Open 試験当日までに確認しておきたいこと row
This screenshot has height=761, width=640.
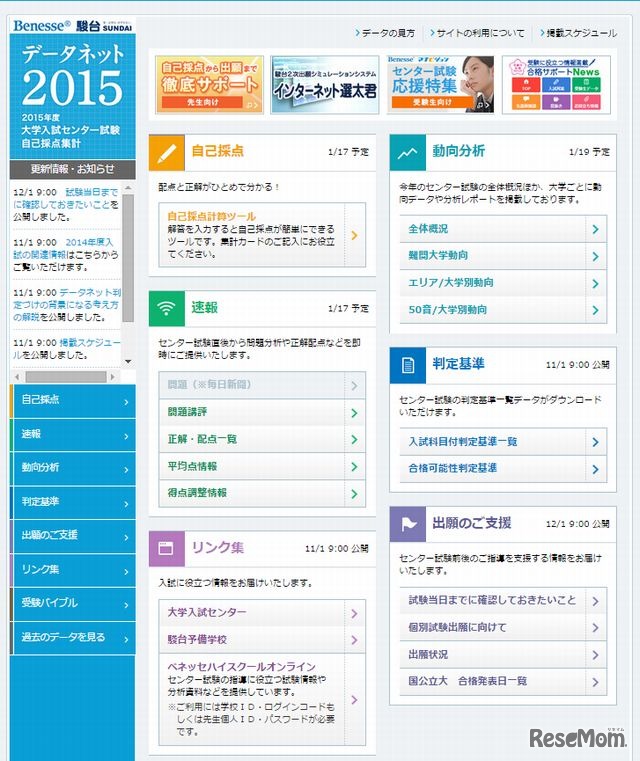click(x=503, y=601)
